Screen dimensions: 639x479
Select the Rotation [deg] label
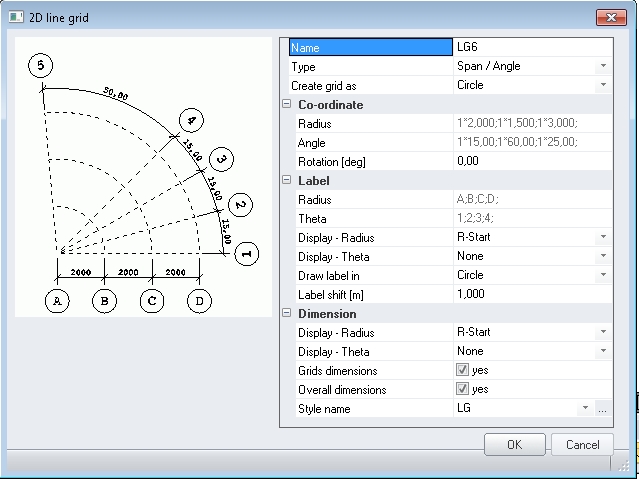[x=332, y=162]
